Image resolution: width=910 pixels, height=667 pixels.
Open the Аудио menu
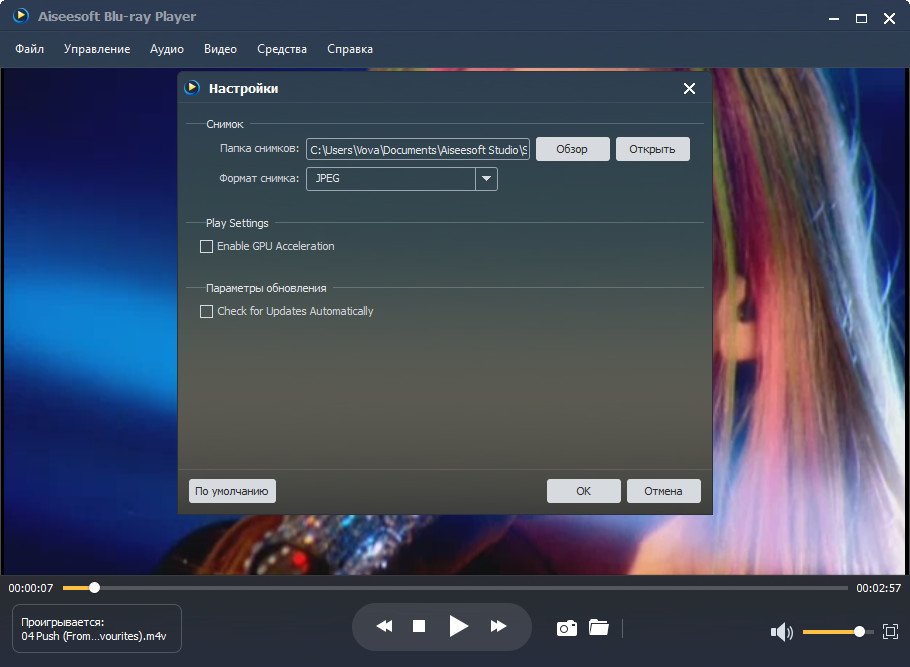(x=167, y=49)
